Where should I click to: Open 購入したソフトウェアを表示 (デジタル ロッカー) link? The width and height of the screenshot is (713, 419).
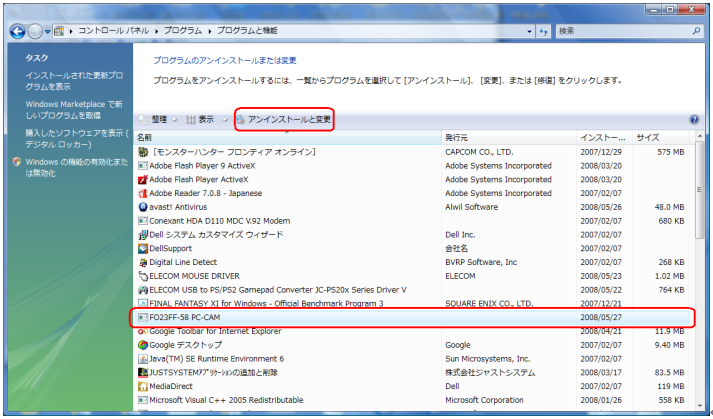click(x=76, y=139)
